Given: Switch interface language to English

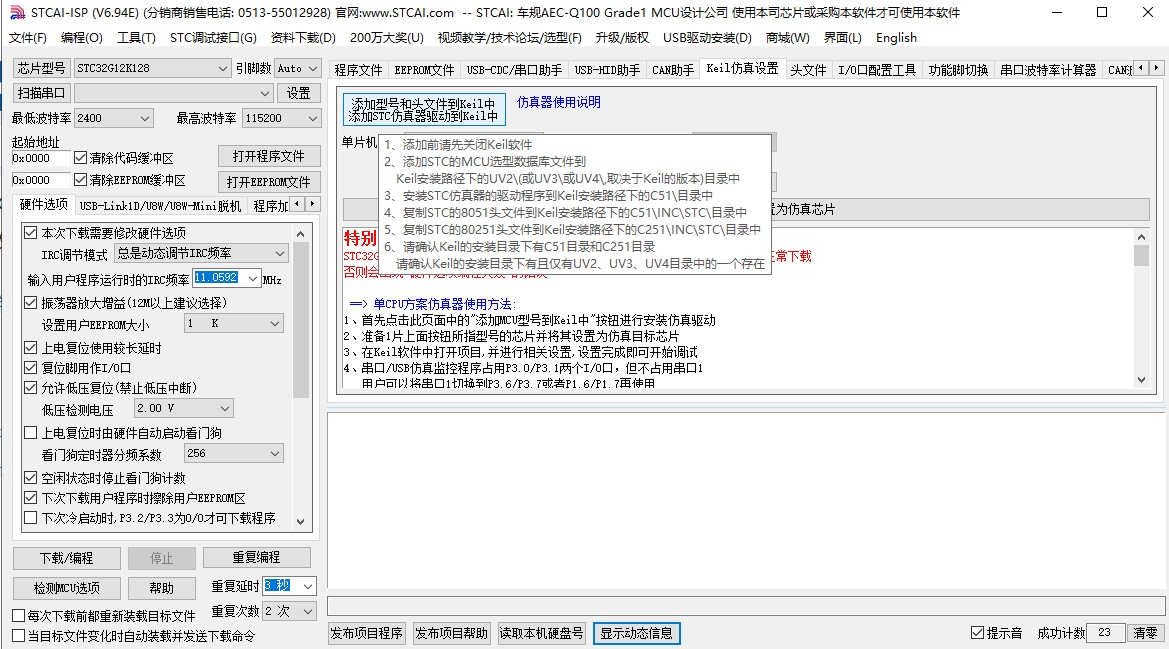Looking at the screenshot, I should (x=896, y=37).
